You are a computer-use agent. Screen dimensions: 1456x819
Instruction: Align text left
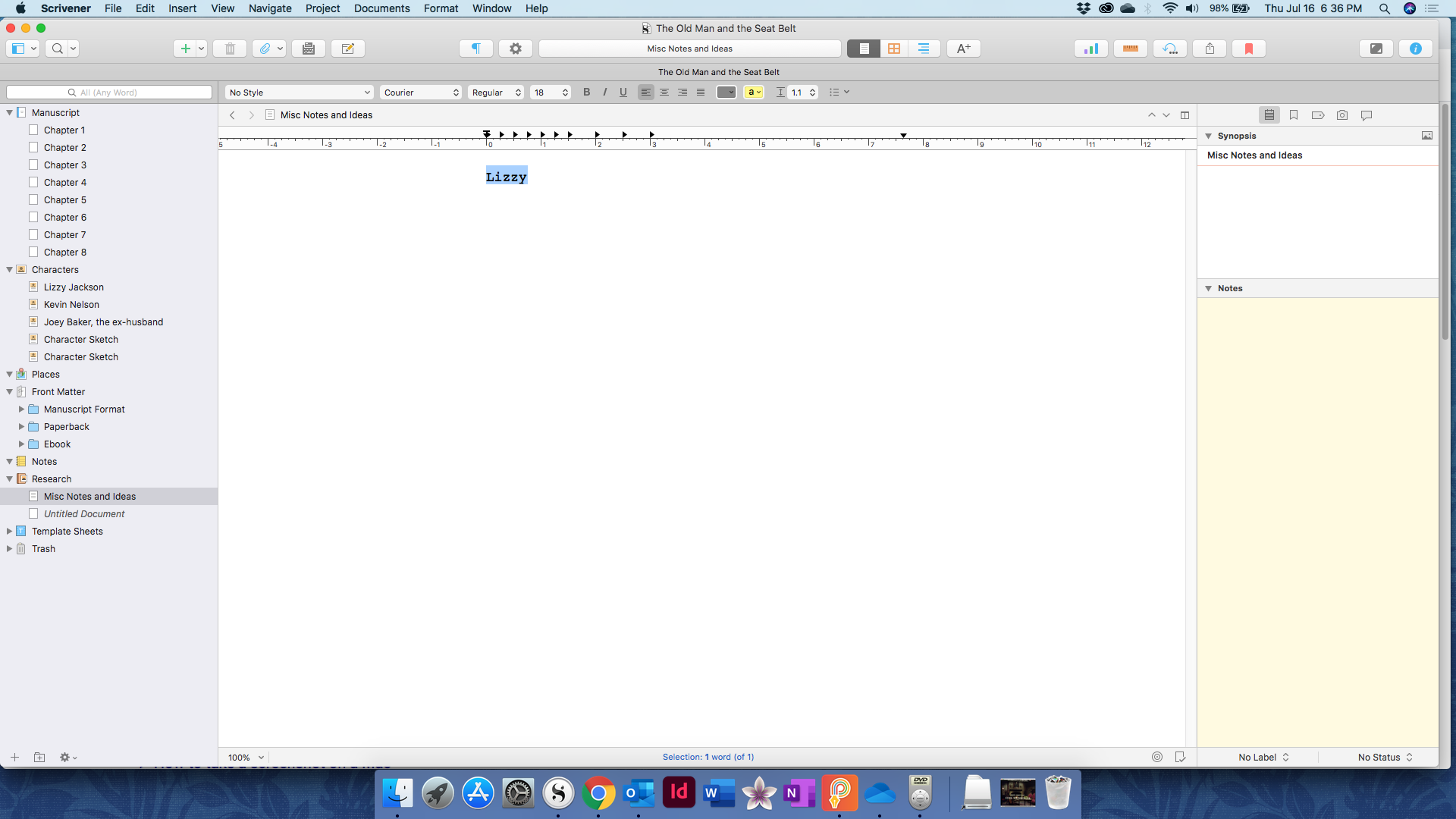(x=646, y=93)
